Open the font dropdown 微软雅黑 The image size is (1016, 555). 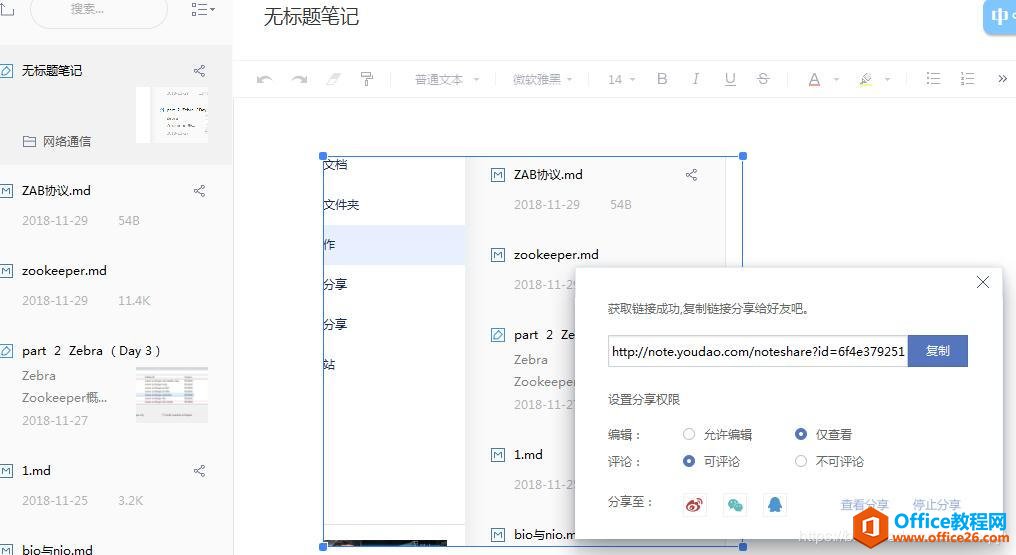(542, 80)
